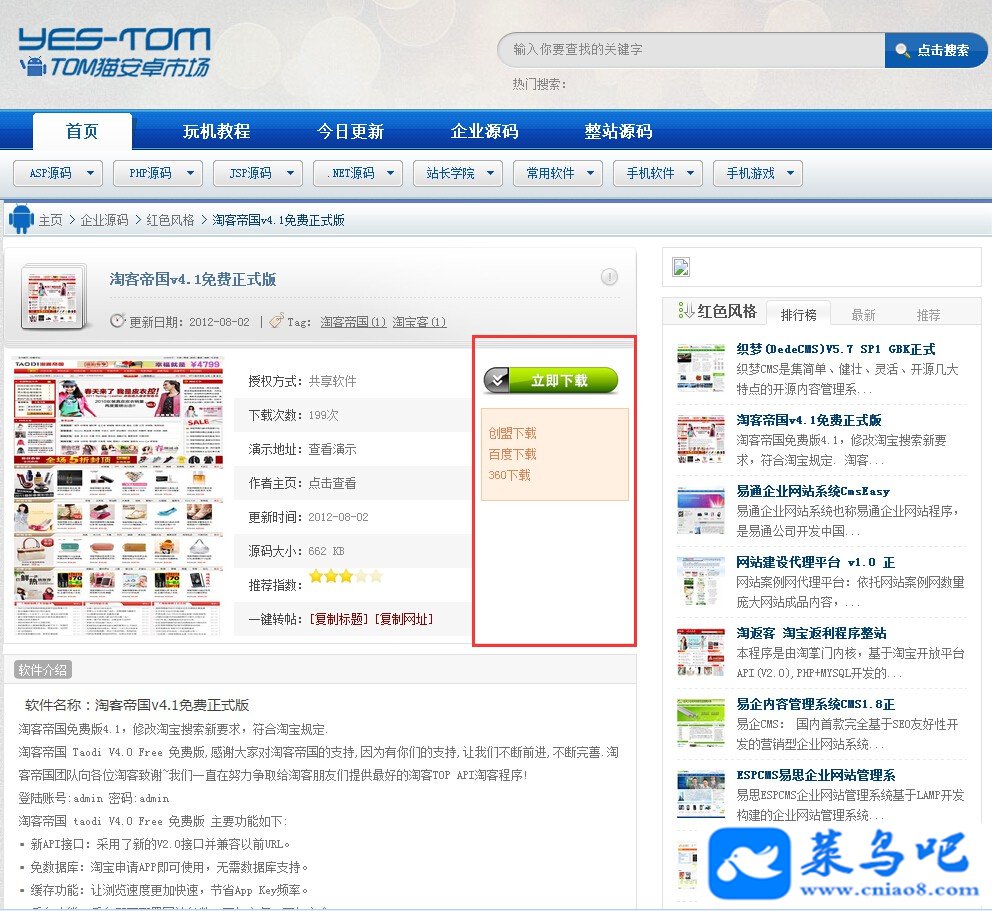Viewport: 992px width, 911px height.
Task: Expand the 站长学院 dropdown
Action: 457,173
